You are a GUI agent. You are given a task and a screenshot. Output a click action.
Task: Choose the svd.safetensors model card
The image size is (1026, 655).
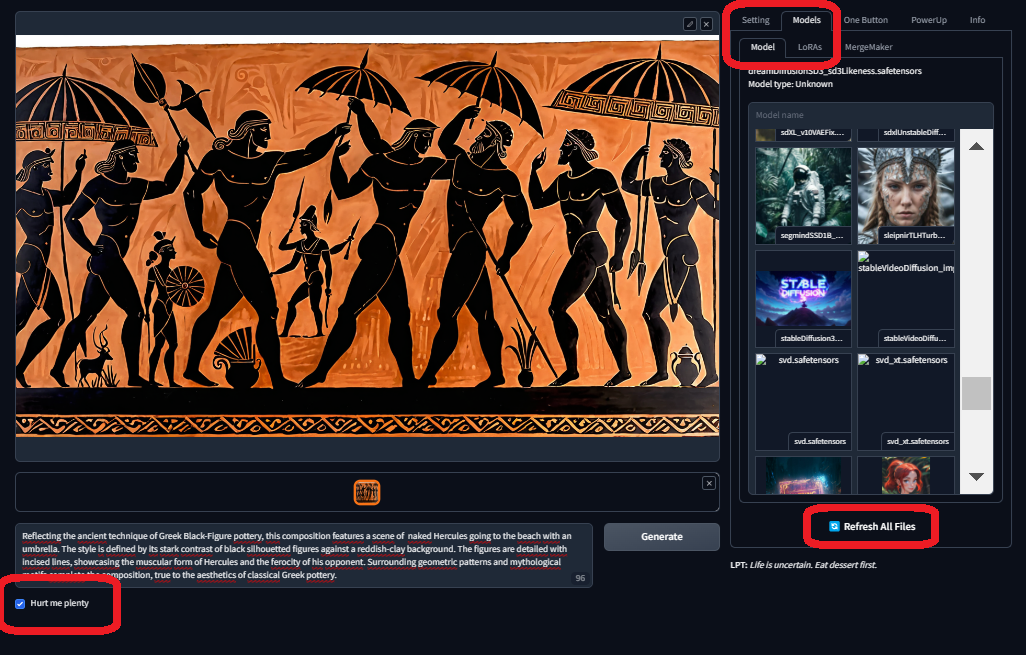click(804, 402)
